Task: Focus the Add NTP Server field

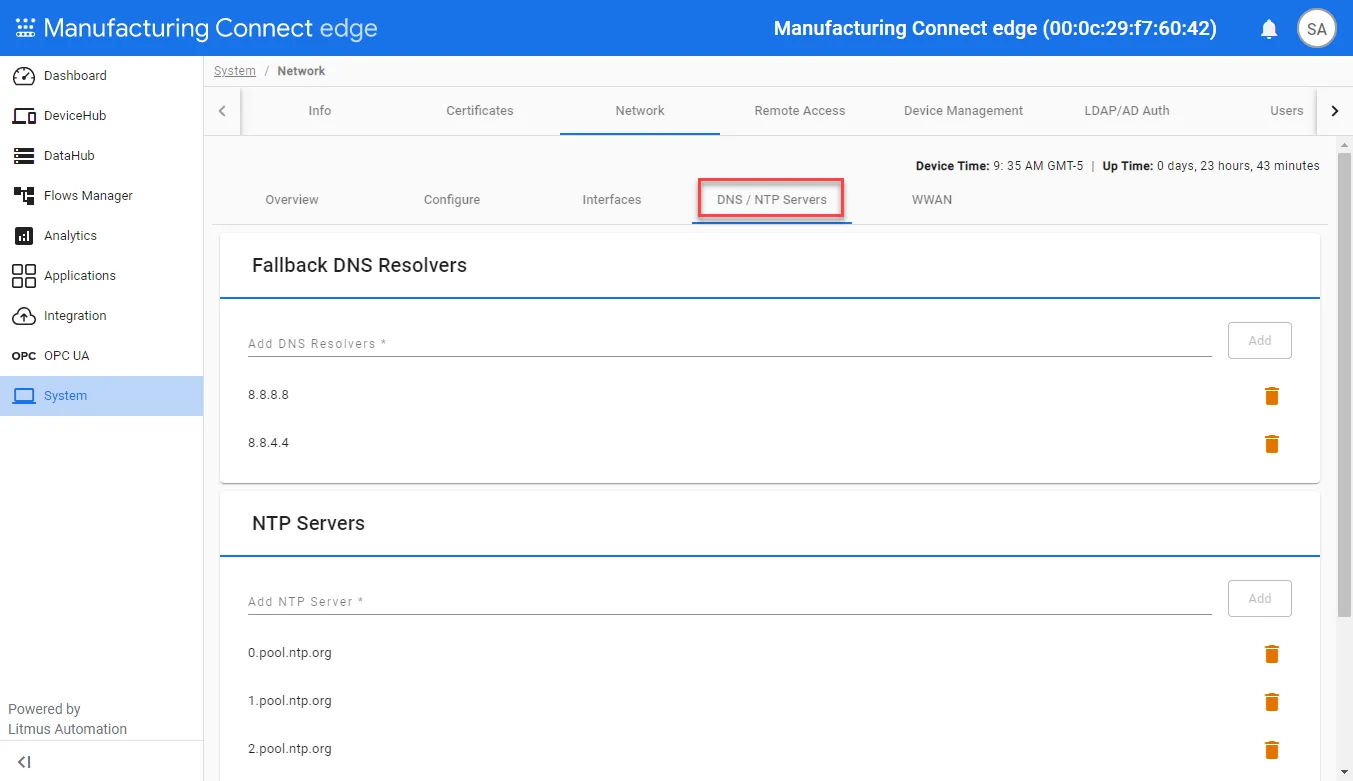Action: (x=730, y=601)
